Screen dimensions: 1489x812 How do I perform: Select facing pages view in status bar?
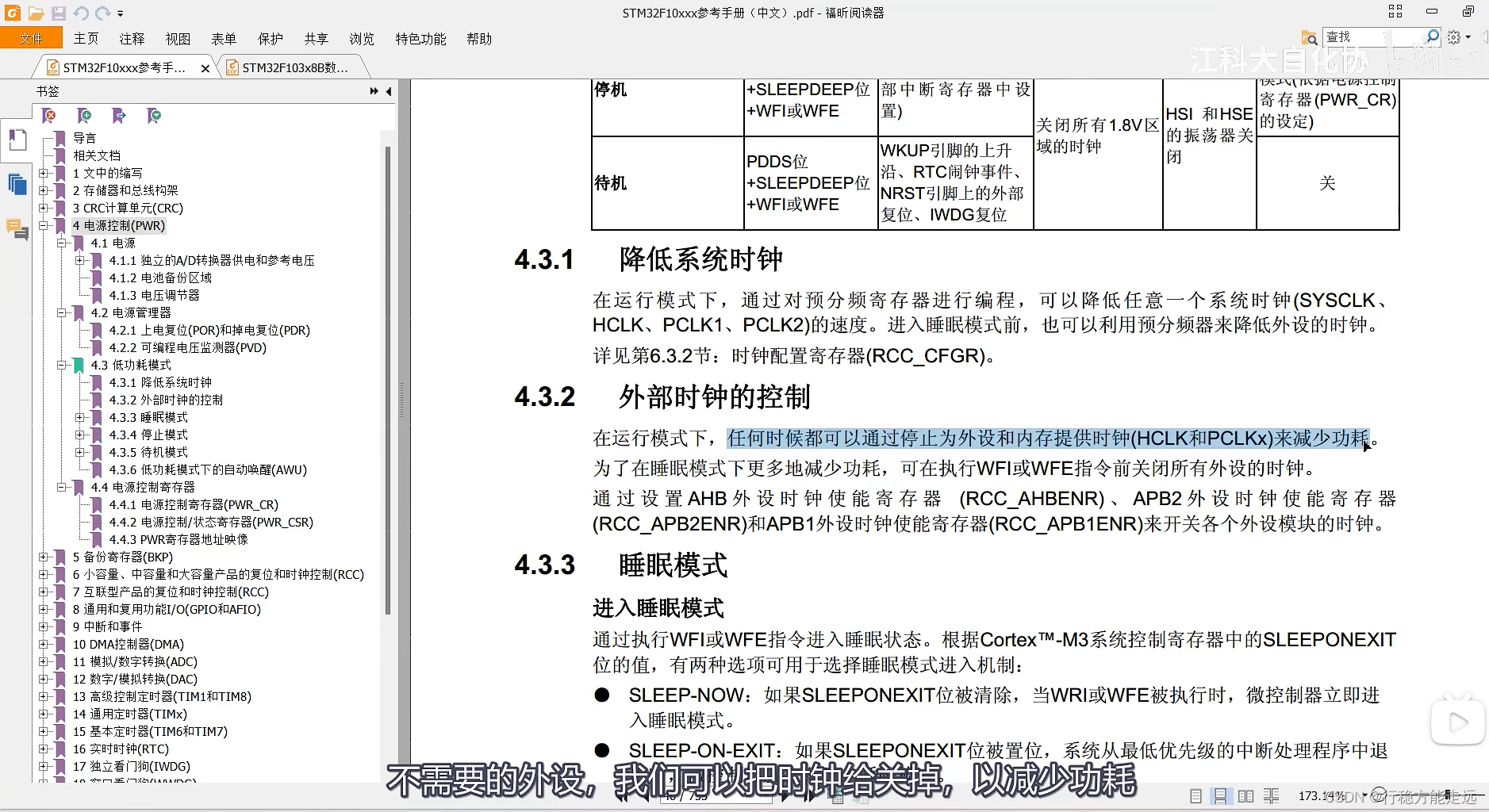click(1245, 796)
